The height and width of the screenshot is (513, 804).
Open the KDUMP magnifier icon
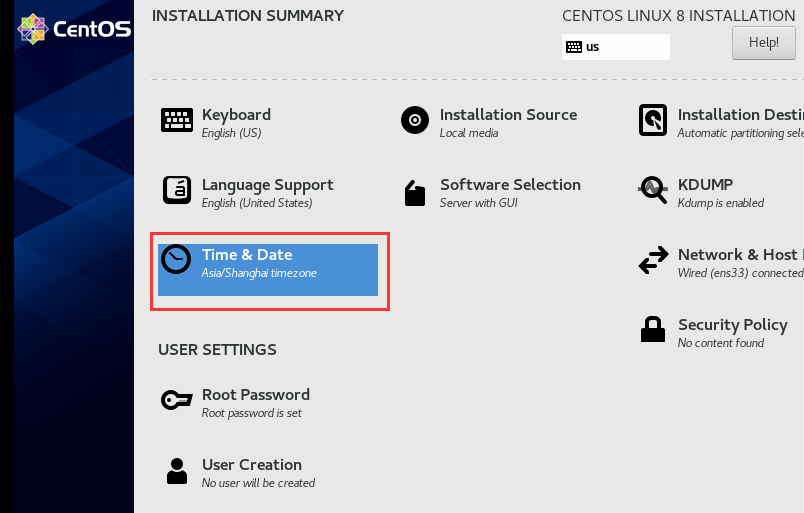(653, 190)
